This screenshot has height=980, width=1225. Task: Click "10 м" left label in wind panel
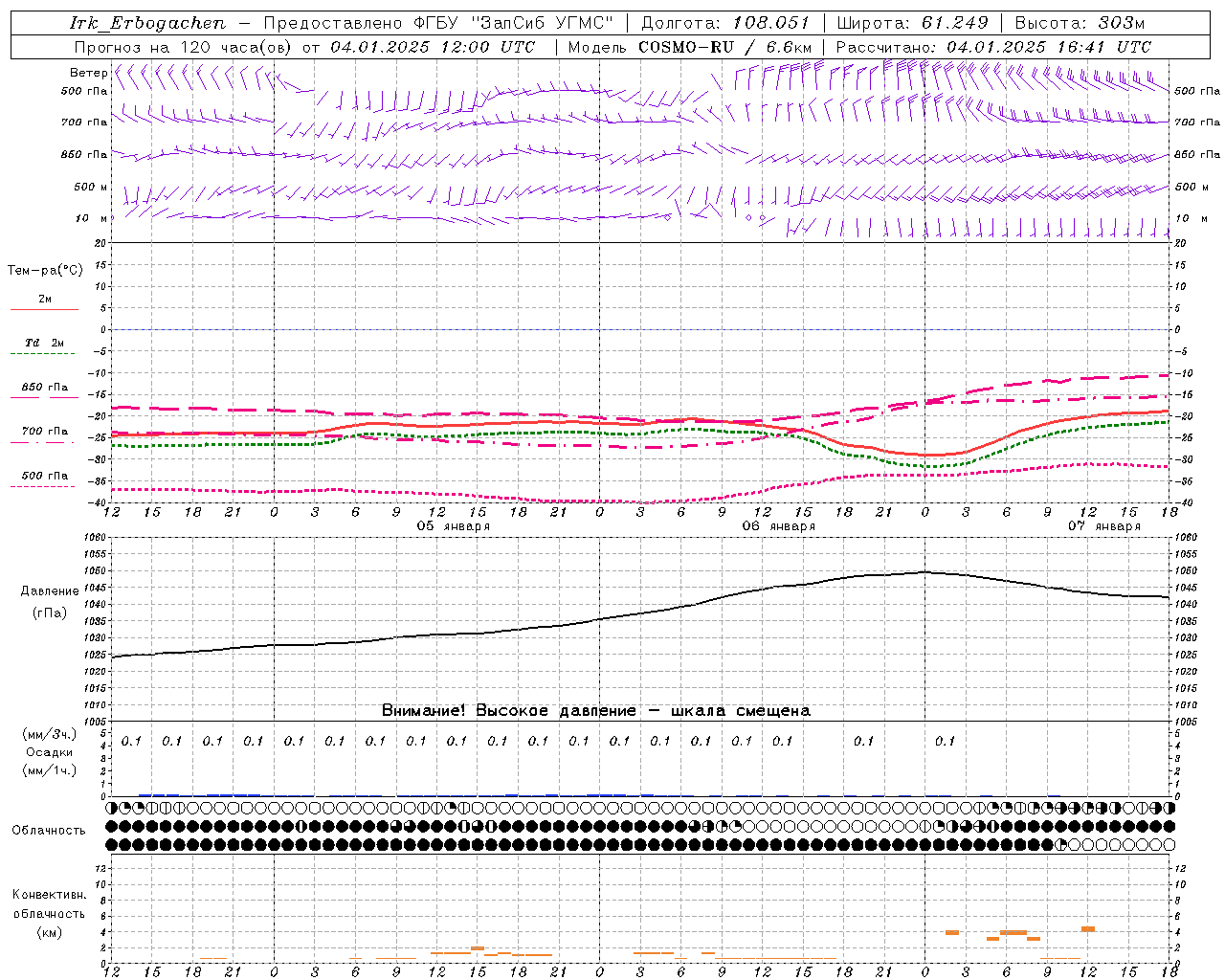coord(92,219)
